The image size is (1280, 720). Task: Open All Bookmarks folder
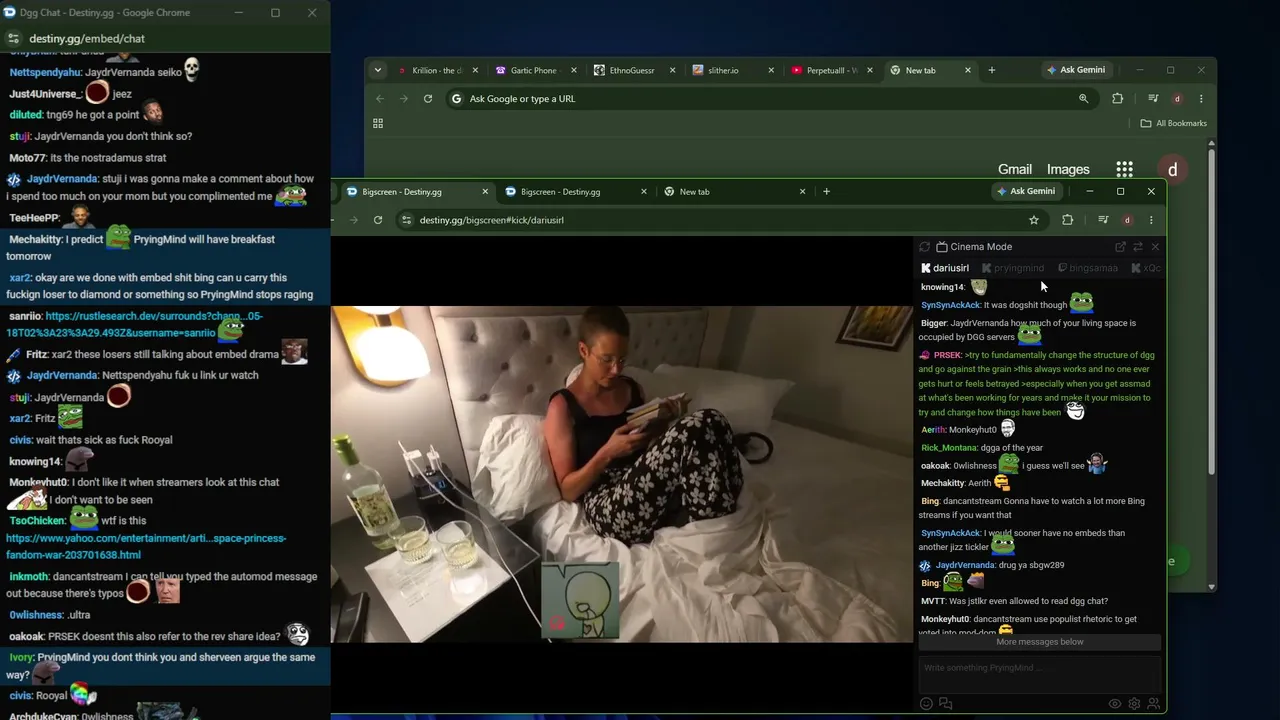1174,123
